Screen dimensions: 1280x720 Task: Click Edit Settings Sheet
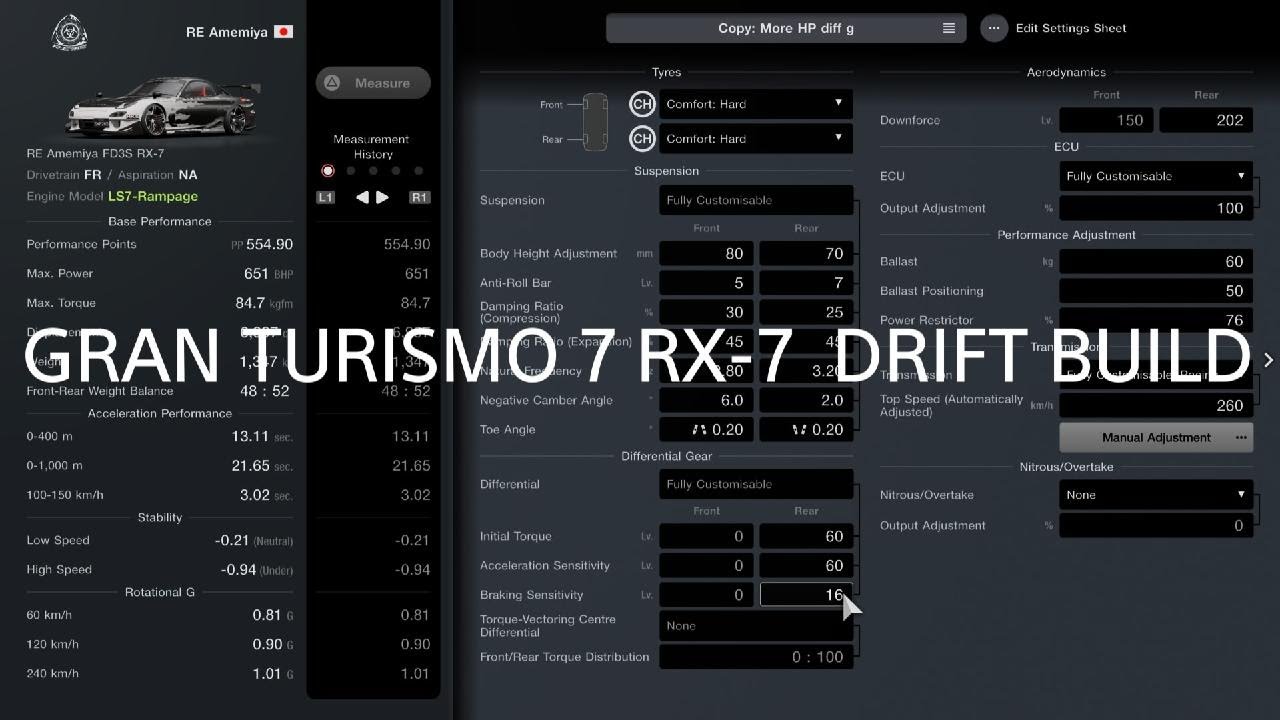(x=1071, y=28)
